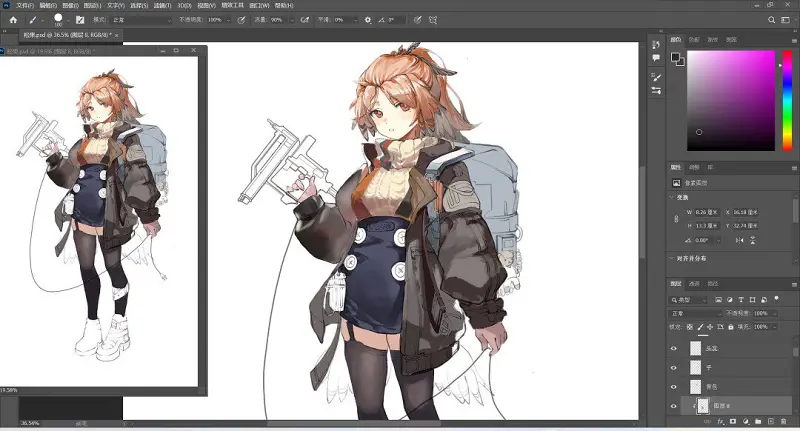Open the rotation angle dropdown
The height and width of the screenshot is (431, 800).
718,240
